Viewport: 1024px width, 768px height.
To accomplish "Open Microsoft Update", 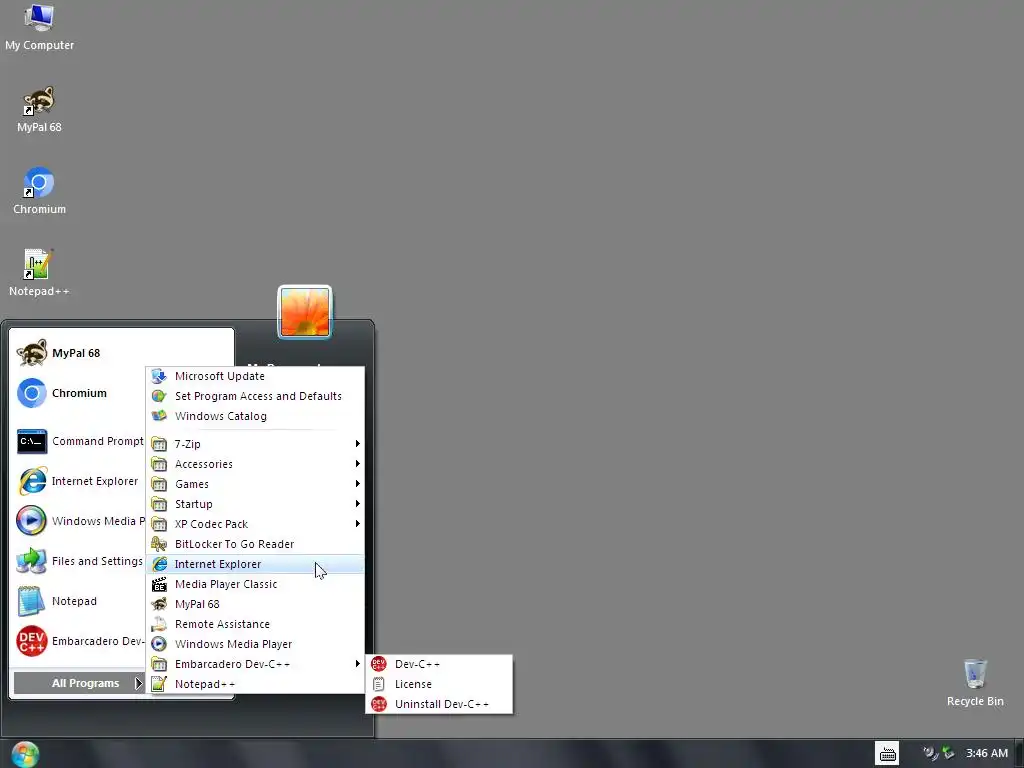I will click(x=255, y=376).
